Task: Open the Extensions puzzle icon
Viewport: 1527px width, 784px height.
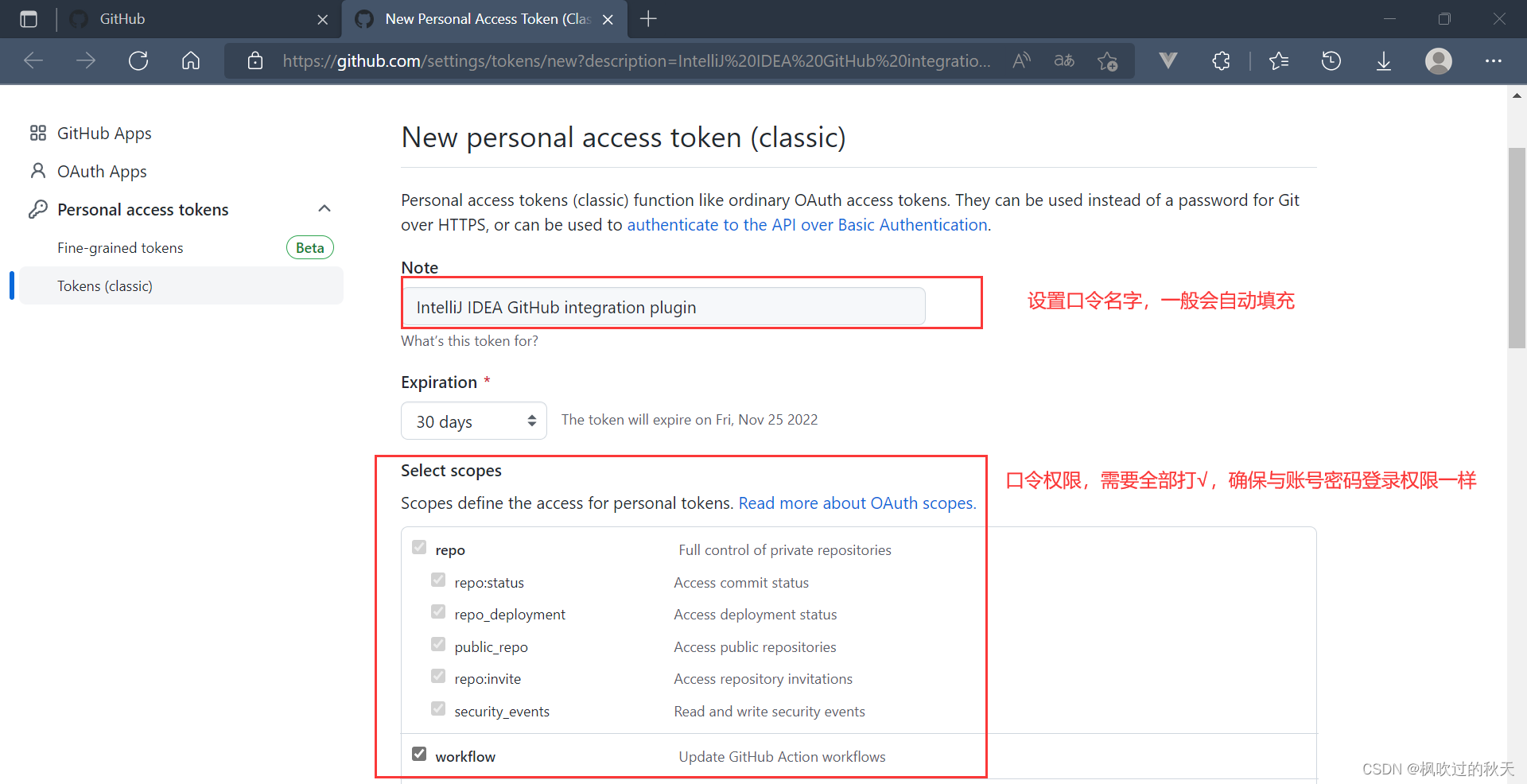Action: click(1222, 61)
